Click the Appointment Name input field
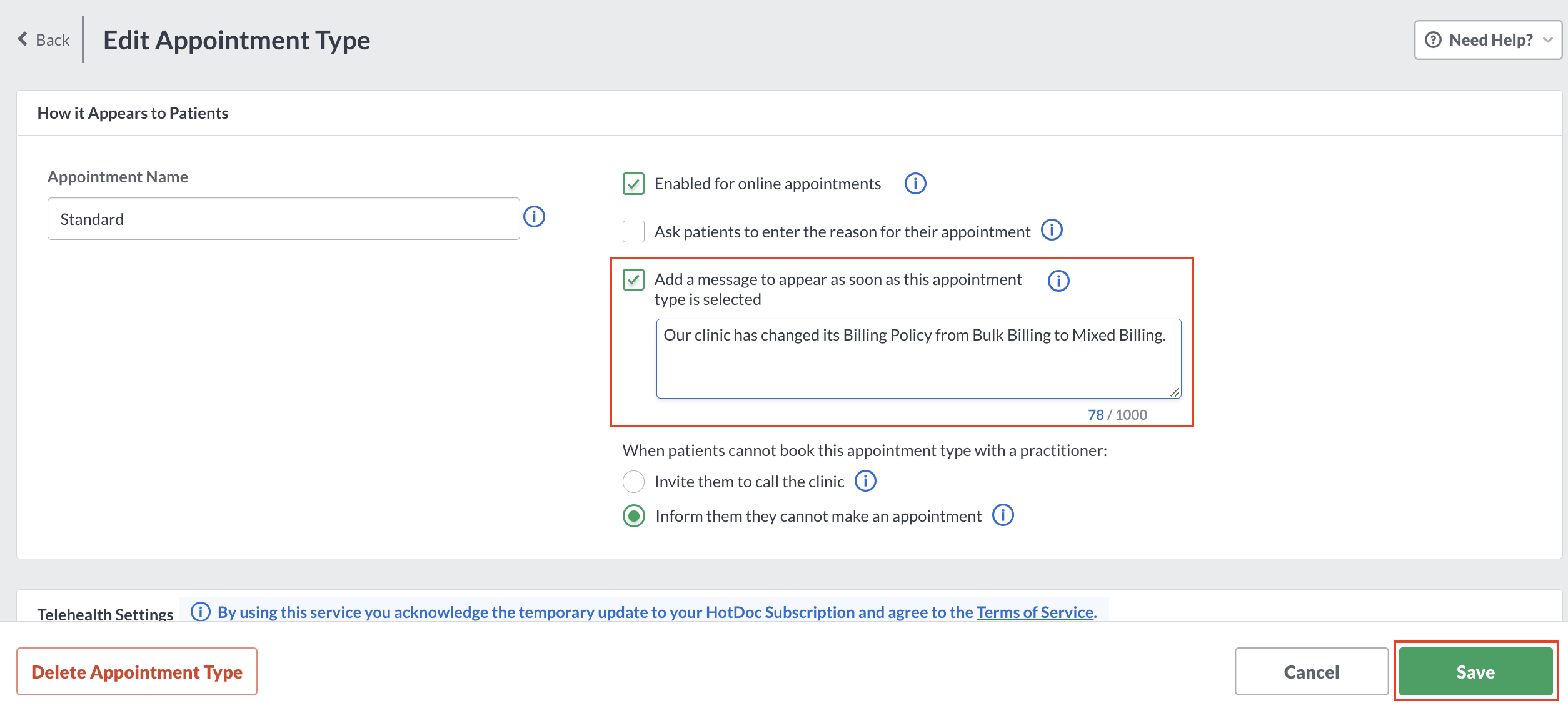 click(284, 219)
